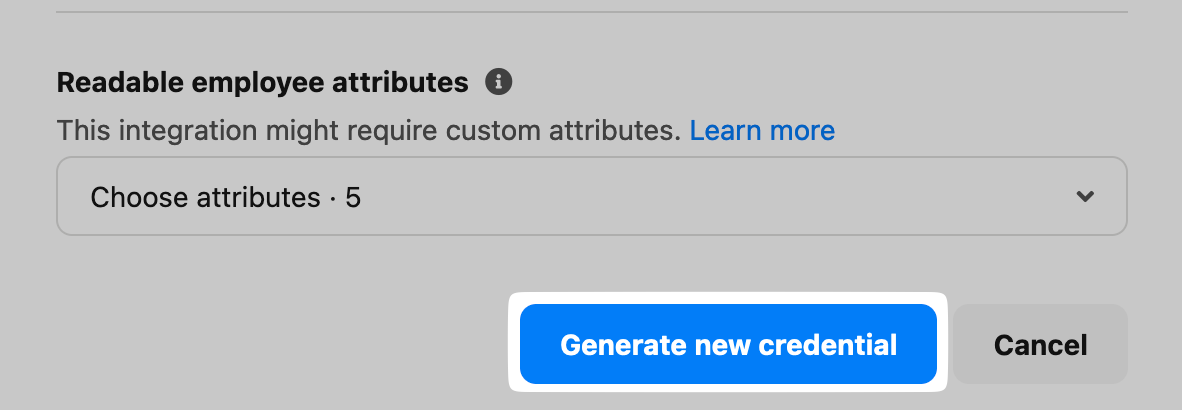Show the tooltip from the circled i icon

point(498,82)
